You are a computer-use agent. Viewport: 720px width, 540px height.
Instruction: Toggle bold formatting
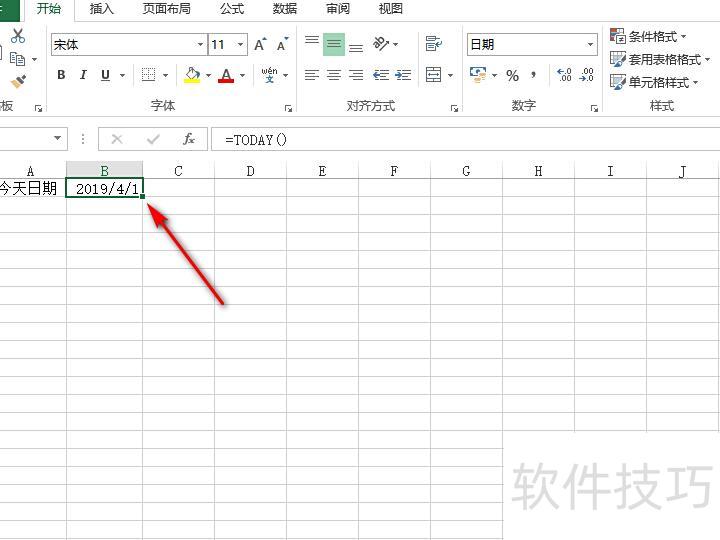(61, 75)
